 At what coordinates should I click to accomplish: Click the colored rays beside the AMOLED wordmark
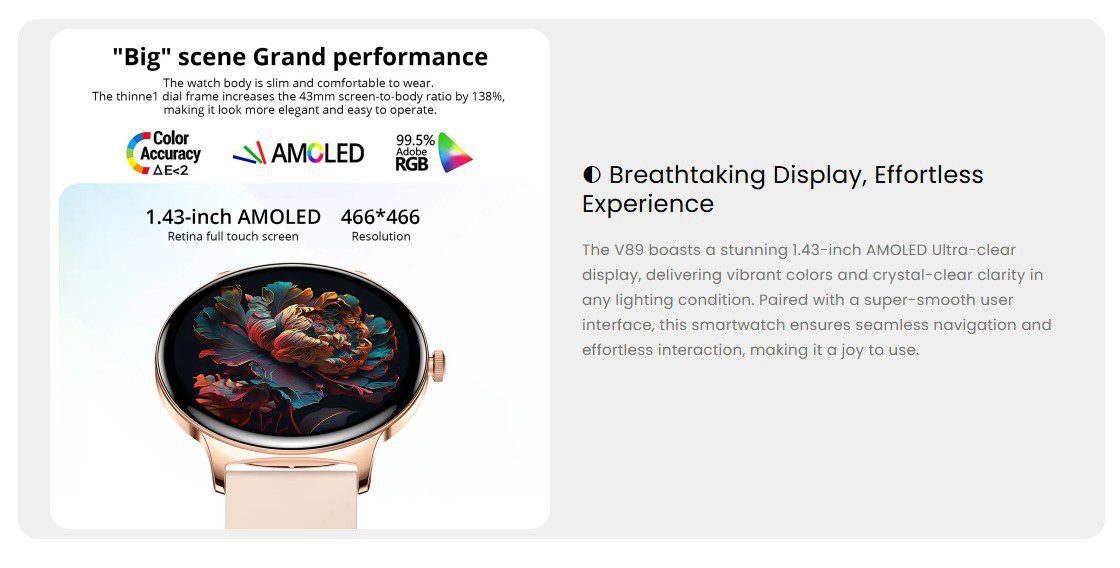pos(249,153)
